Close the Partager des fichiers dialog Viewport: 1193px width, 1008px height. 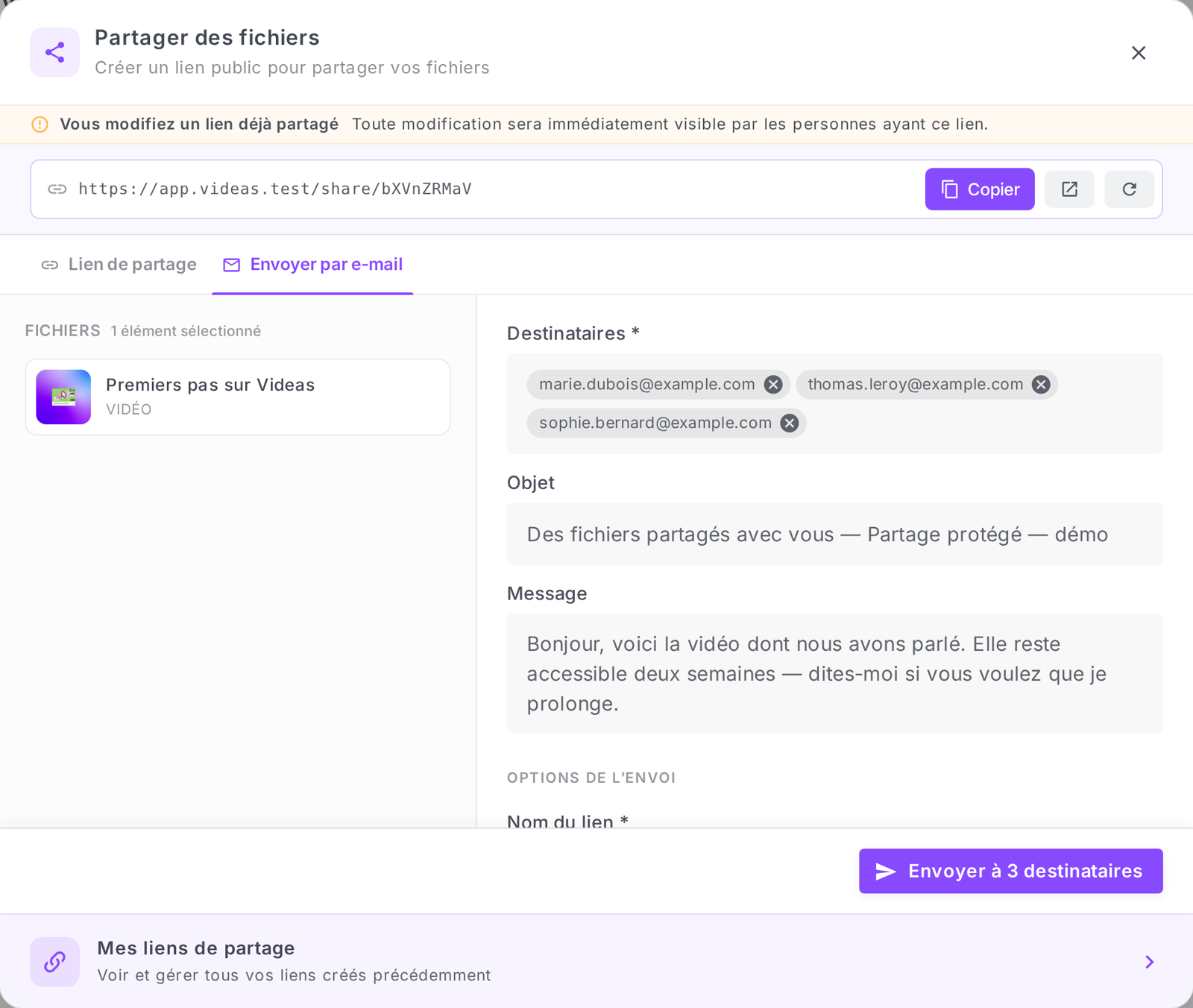pyautogui.click(x=1139, y=53)
